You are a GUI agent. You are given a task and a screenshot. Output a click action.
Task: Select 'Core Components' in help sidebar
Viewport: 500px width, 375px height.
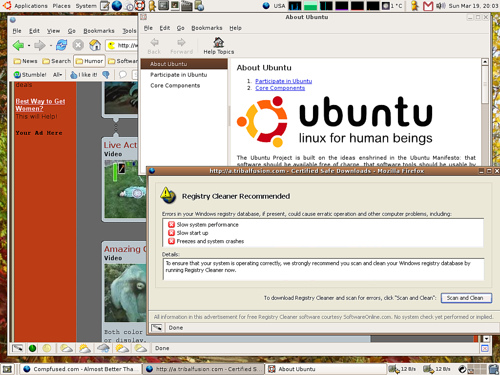coord(175,85)
